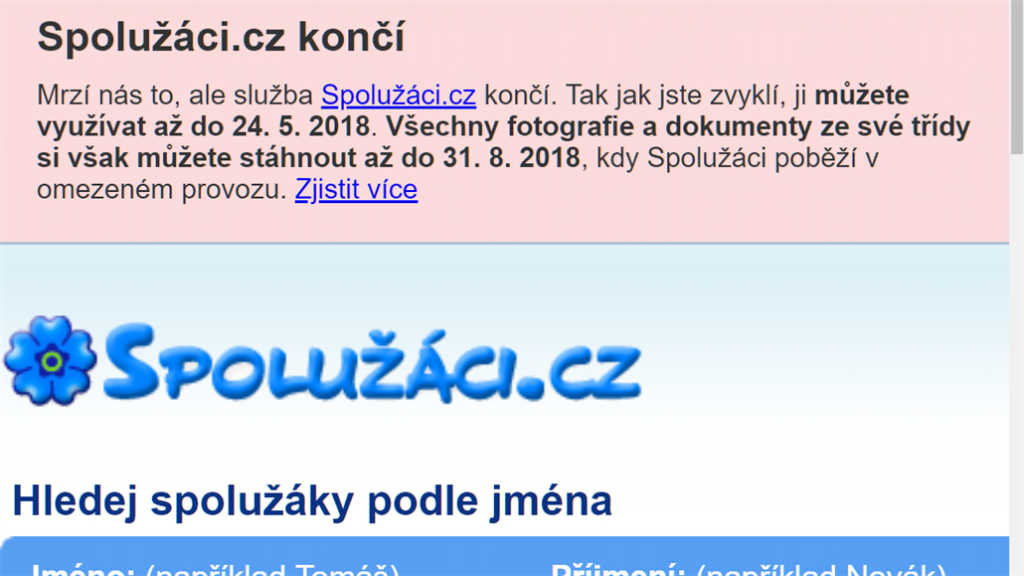Screen dimensions: 1024x576
Task: Click the words omezeném provozu
Action: click(161, 189)
